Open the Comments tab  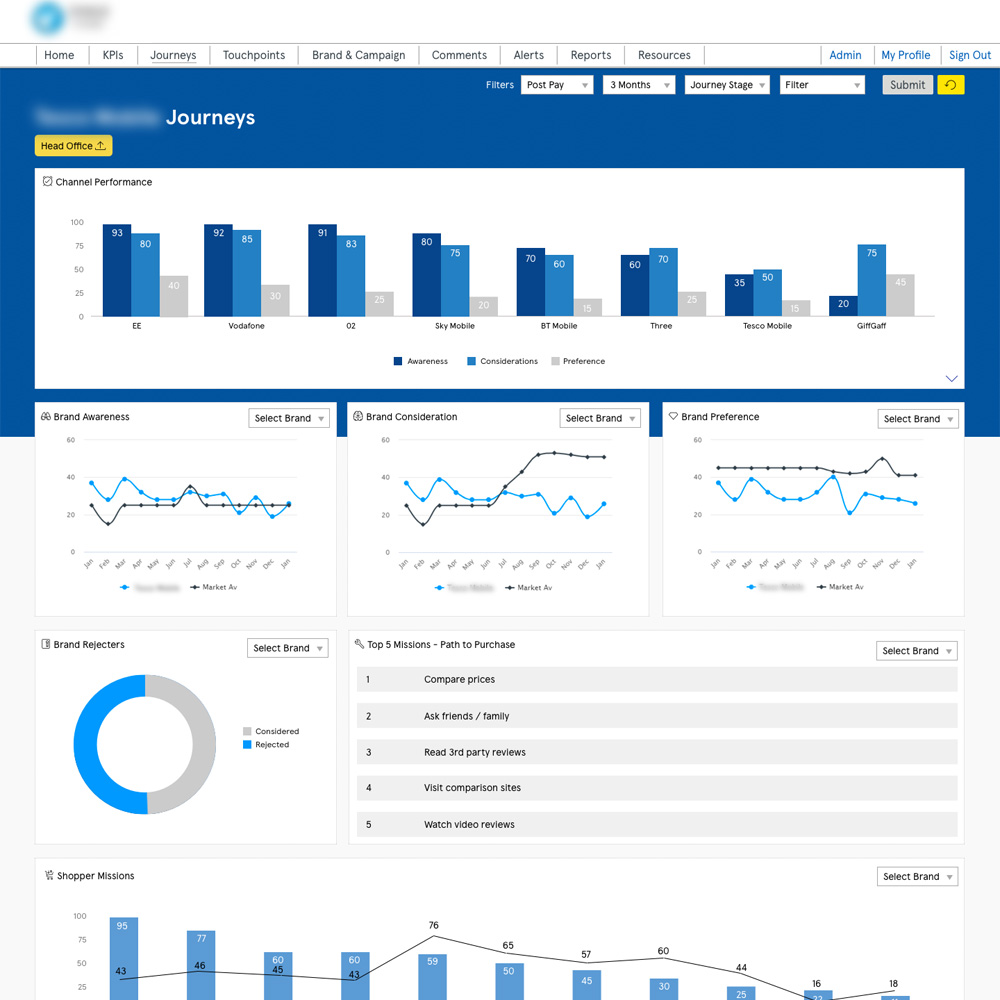click(459, 55)
